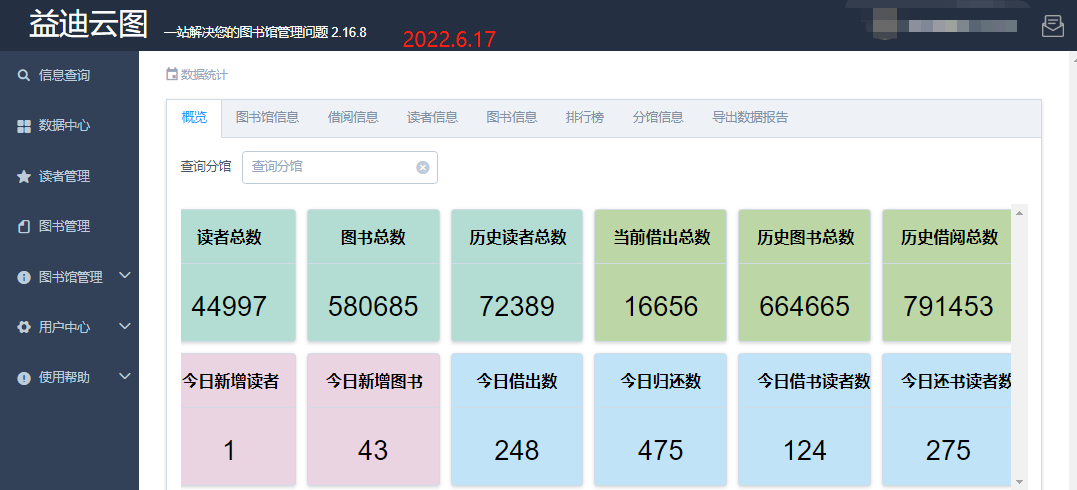
Task: Expand the 用户中心 submenu chevron
Action: [x=125, y=326]
